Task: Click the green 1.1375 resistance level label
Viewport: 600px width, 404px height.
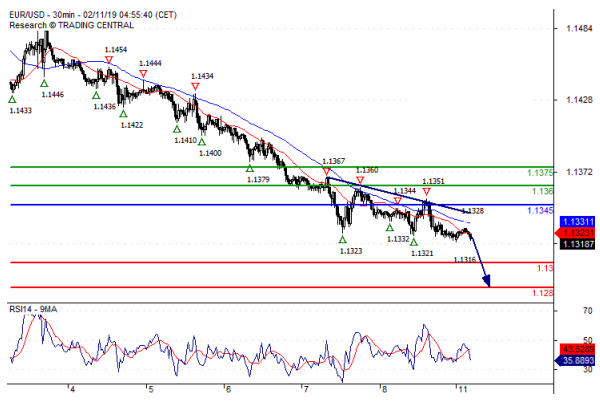Action: tap(539, 172)
